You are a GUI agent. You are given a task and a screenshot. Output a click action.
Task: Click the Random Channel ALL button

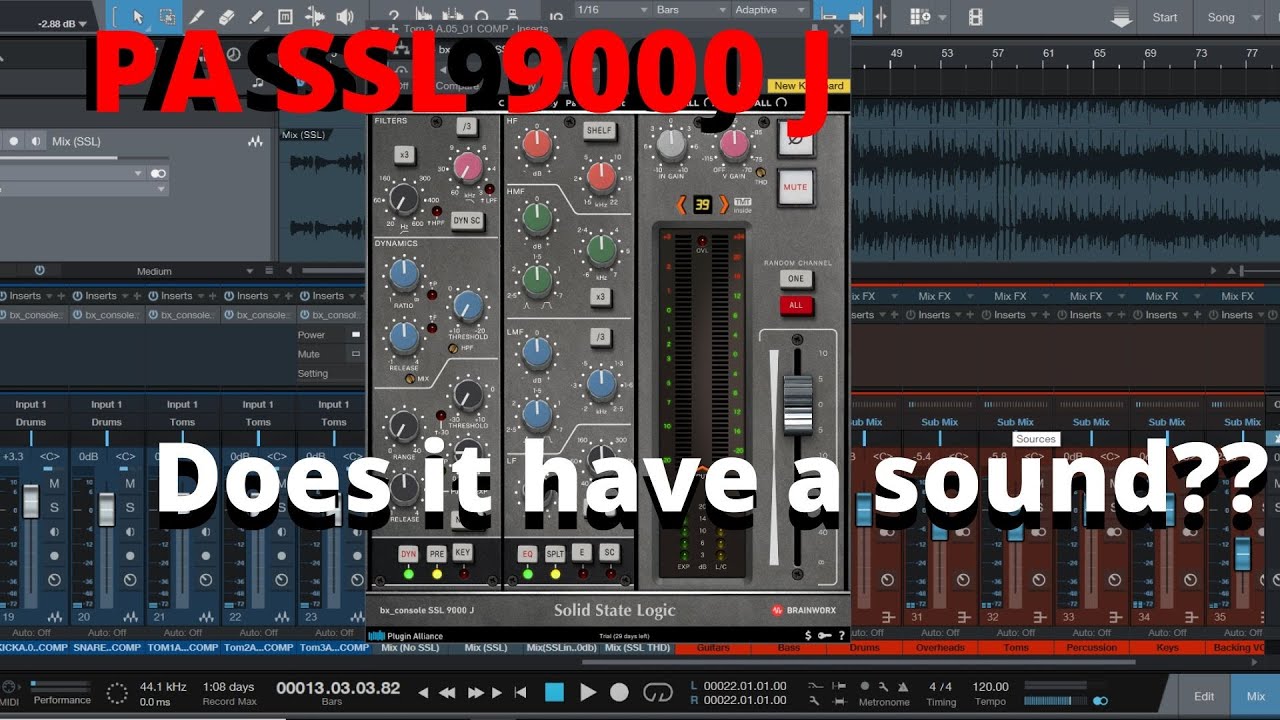tap(796, 306)
